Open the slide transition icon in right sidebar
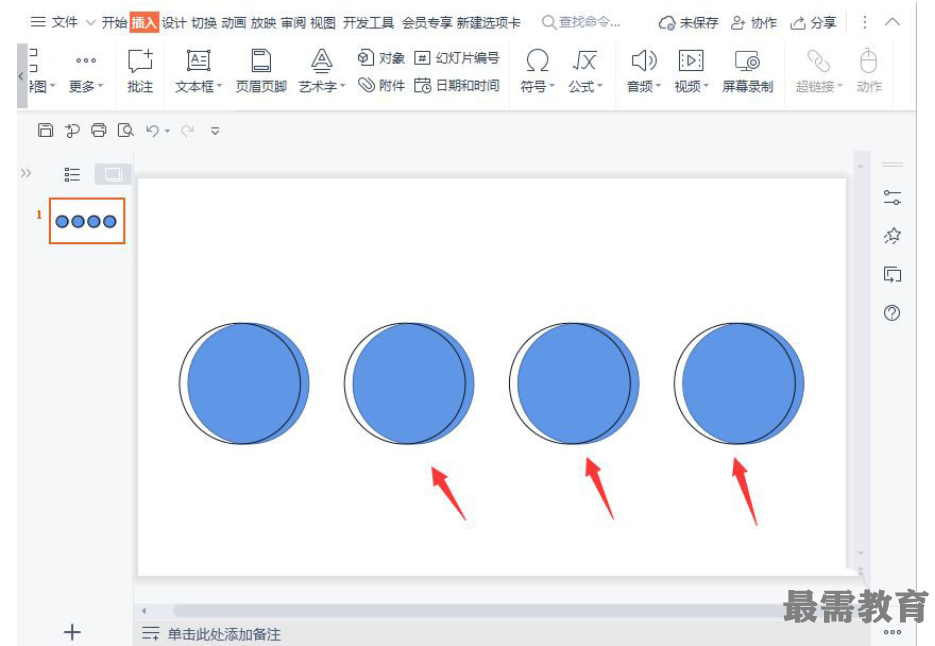 click(x=892, y=274)
